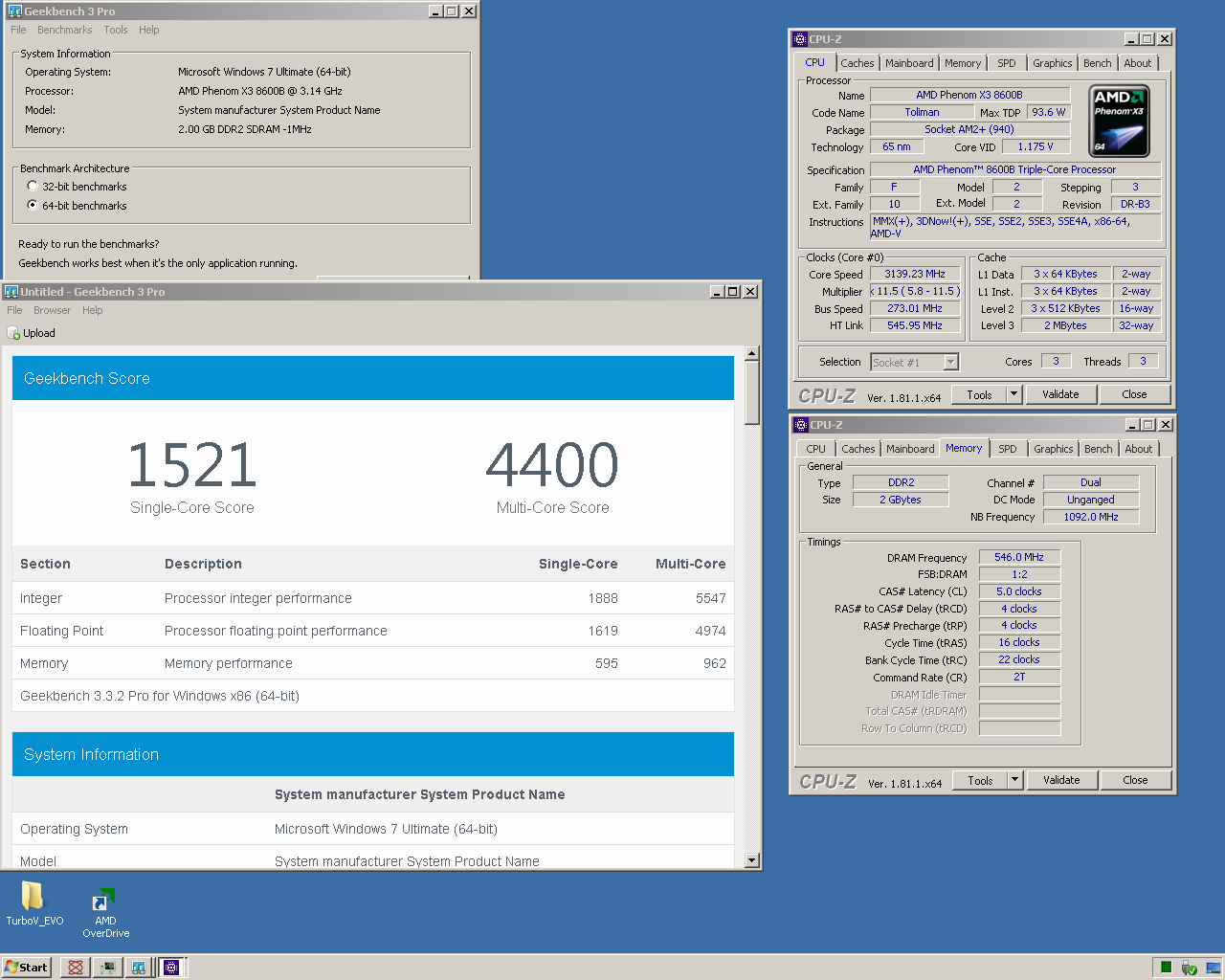Switch to the Mainboard tab in top CPU-Z window
Screen dimensions: 1225x980
[909, 63]
